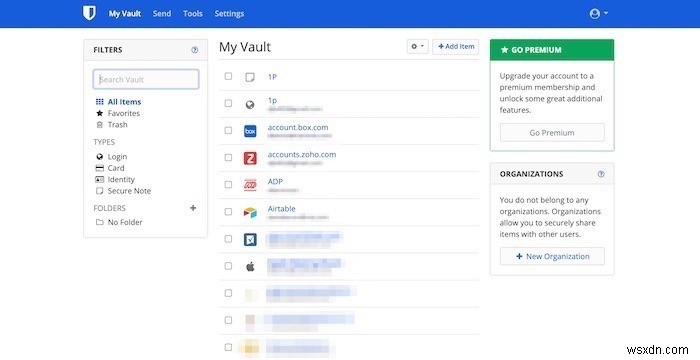Click the globe icon for 1p login
This screenshot has height=360, width=700.
point(250,105)
